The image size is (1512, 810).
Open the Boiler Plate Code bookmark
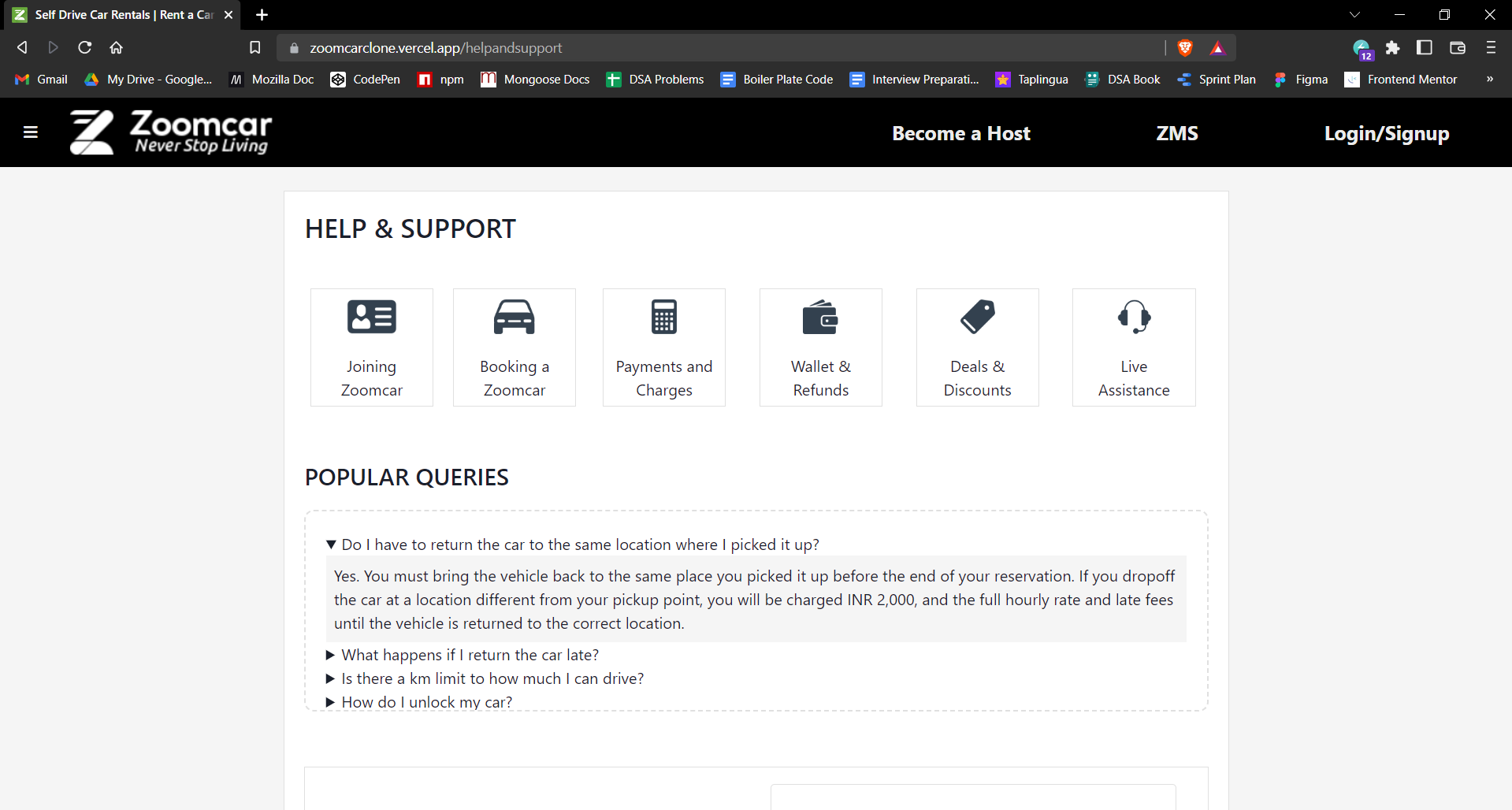777,79
